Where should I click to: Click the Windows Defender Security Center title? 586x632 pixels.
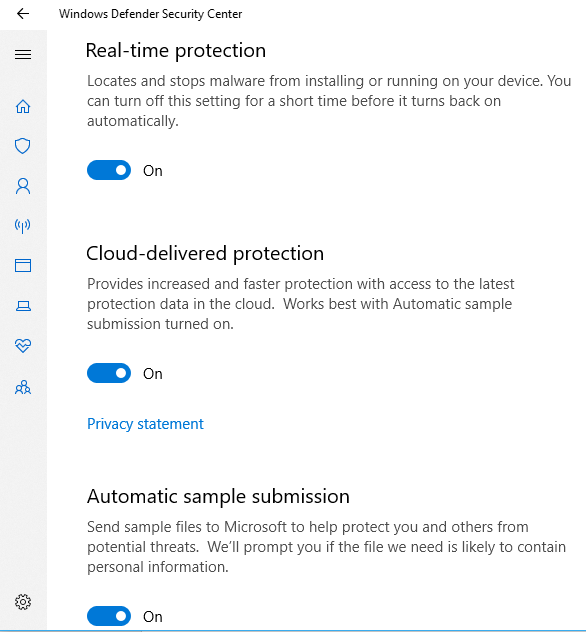pos(150,14)
